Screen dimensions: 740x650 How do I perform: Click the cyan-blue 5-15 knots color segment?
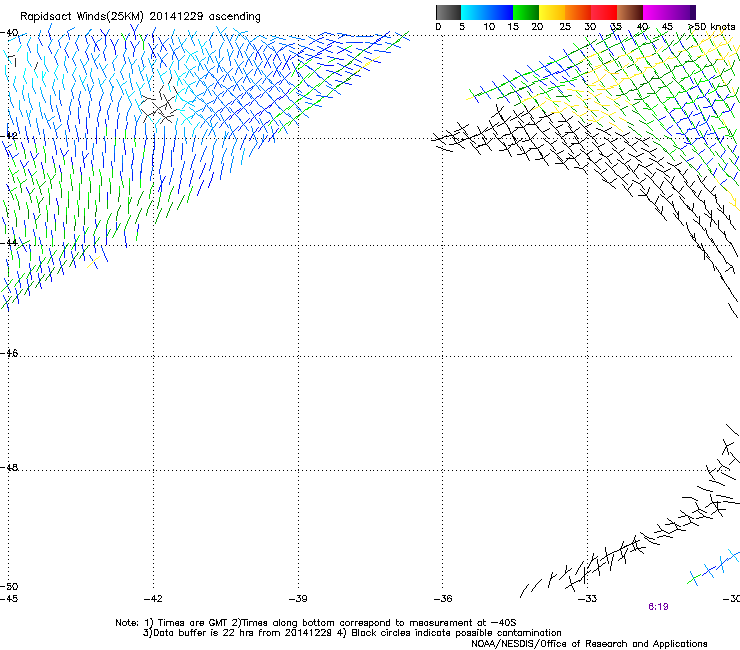coord(487,12)
